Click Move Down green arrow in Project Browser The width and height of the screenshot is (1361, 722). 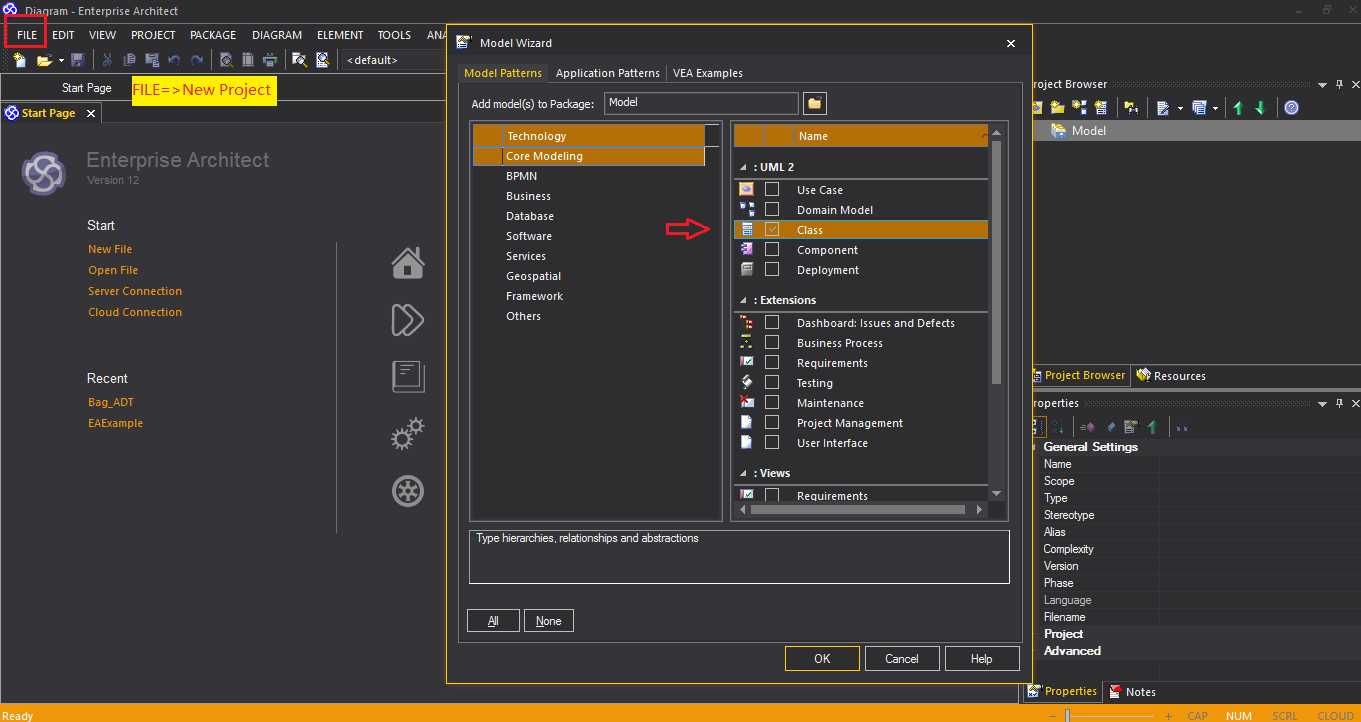pos(1260,107)
